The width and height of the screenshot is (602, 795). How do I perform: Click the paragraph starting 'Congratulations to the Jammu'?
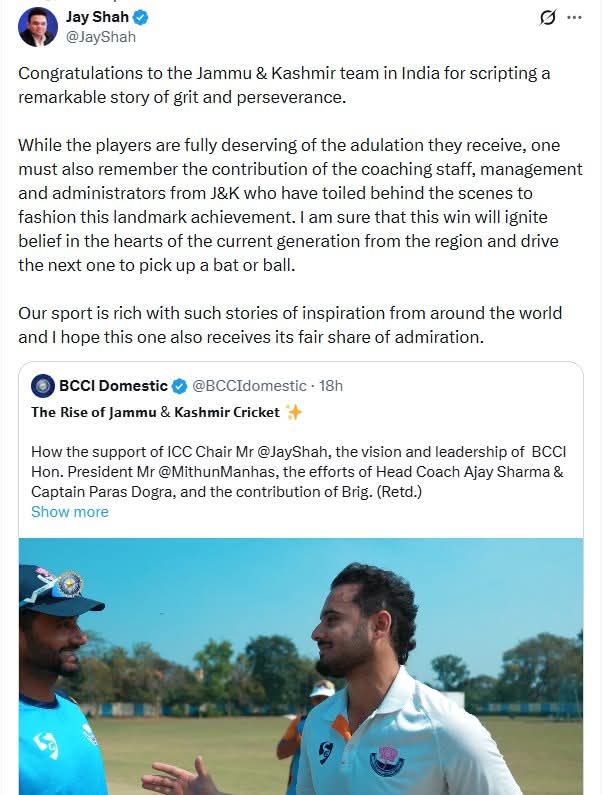[x=285, y=85]
